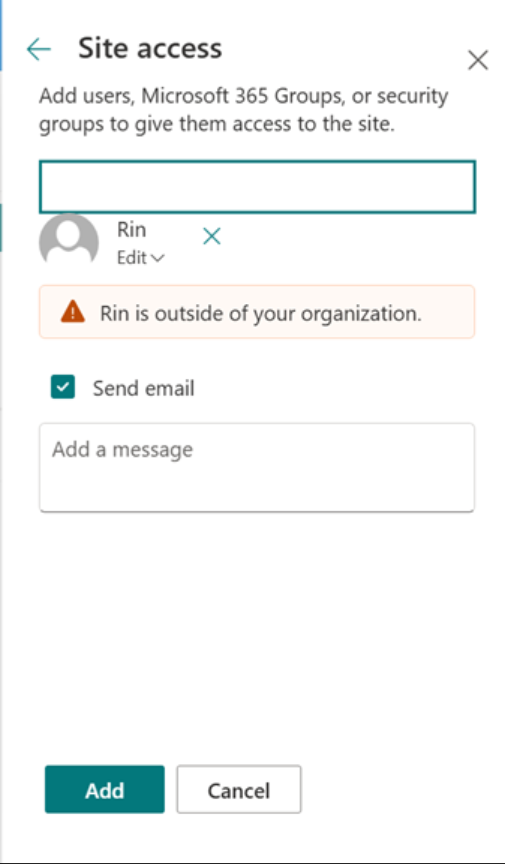
Task: Click the Send email label text
Action: [x=143, y=388]
